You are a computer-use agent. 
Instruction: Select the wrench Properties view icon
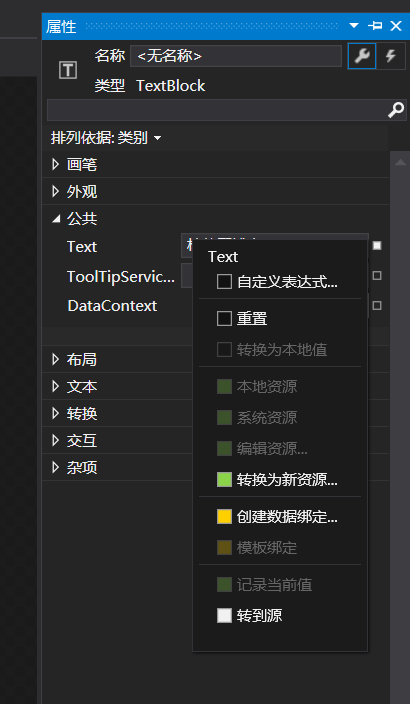362,56
